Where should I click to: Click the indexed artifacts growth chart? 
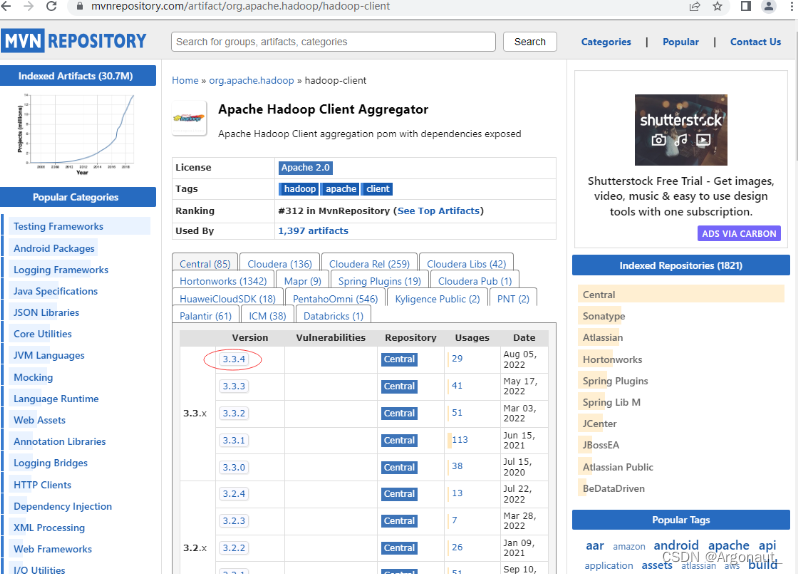[76, 134]
